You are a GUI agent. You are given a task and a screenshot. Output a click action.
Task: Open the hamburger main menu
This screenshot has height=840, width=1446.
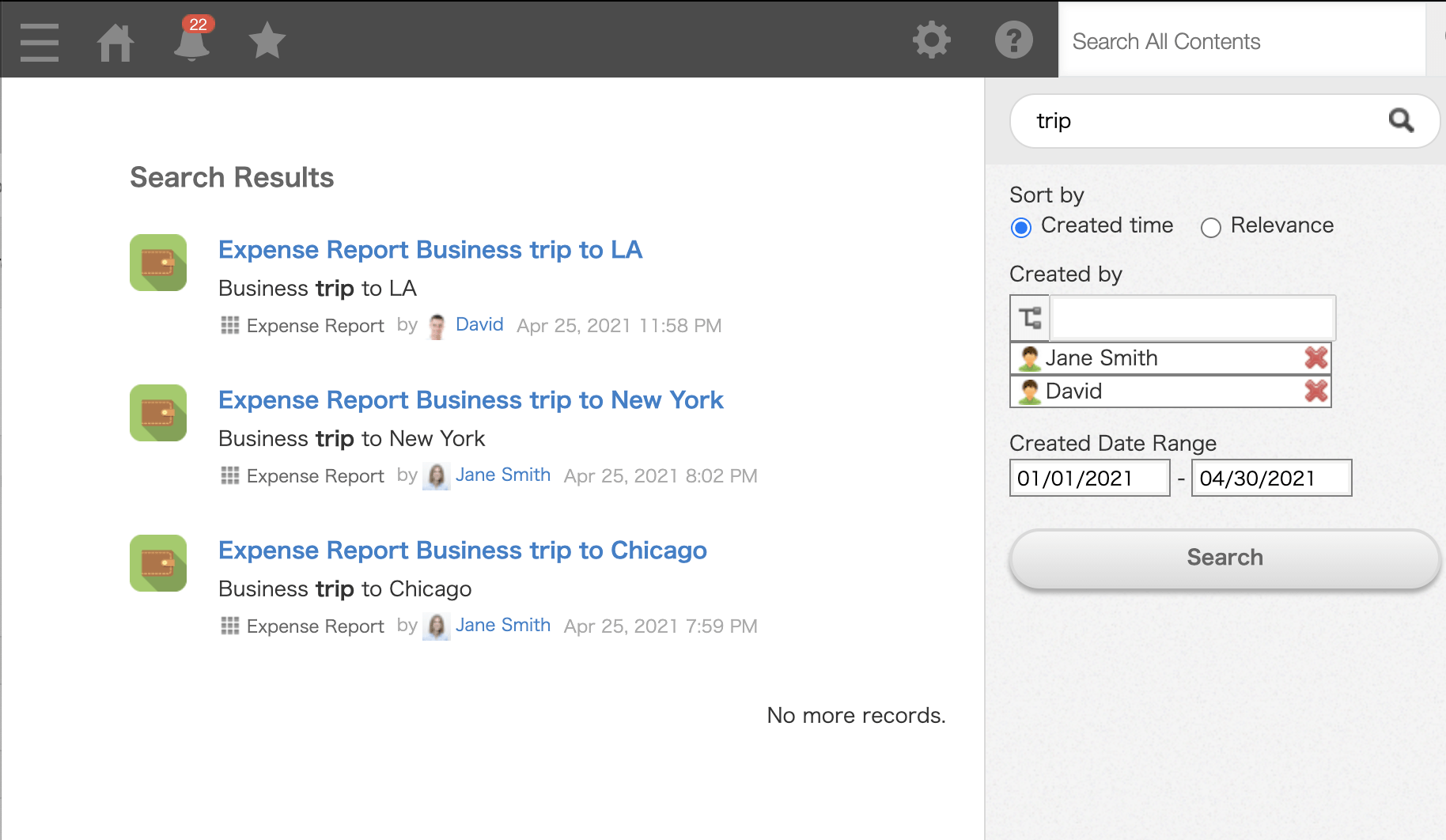coord(40,41)
